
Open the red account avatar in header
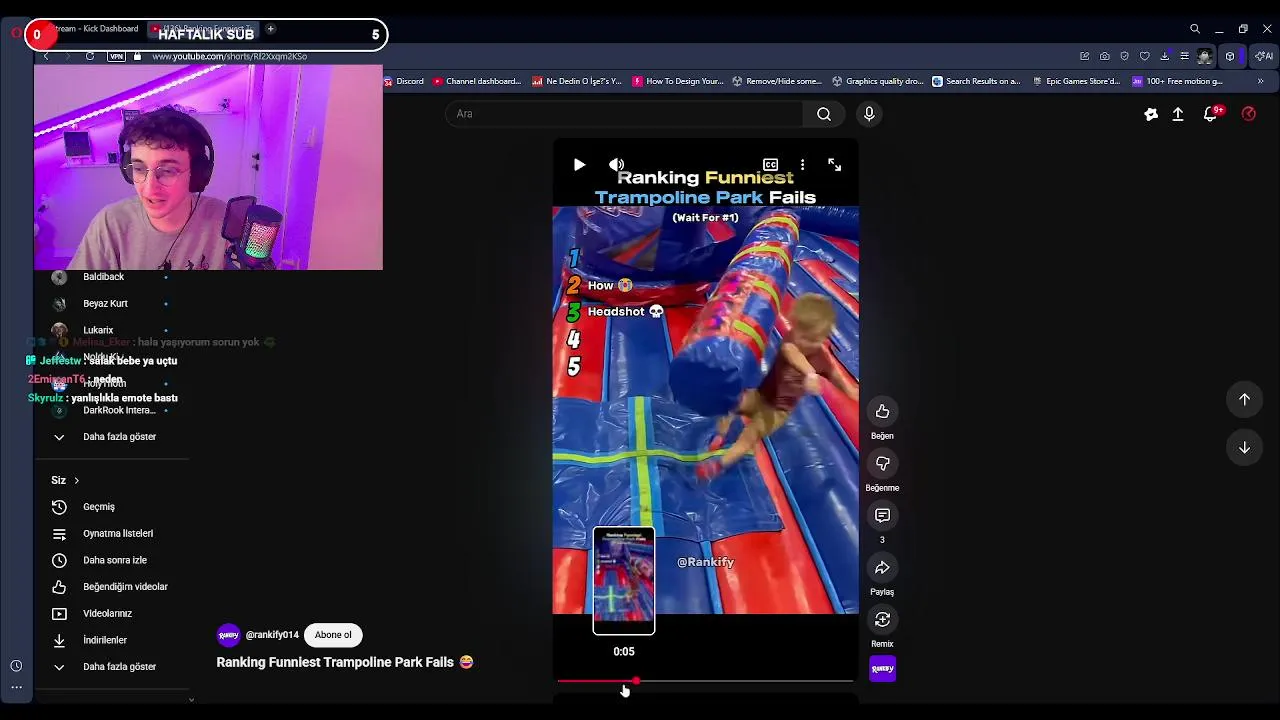point(1249,114)
